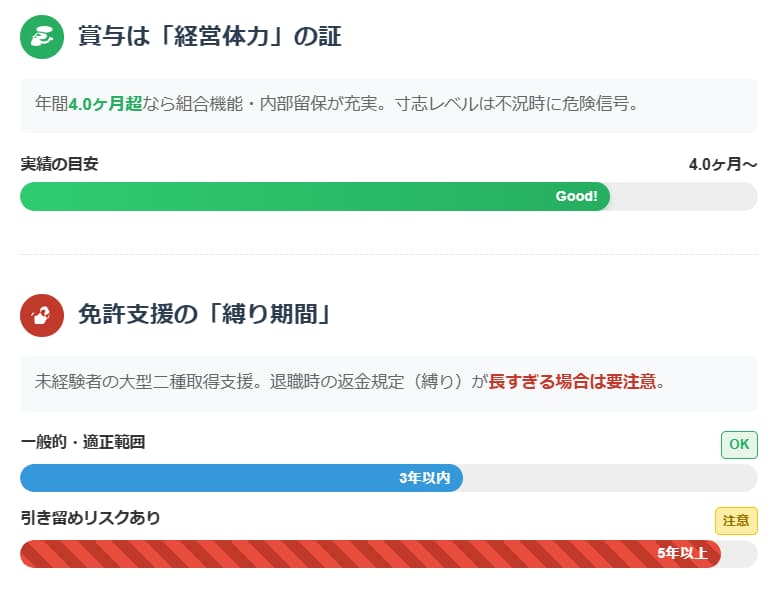Select the 賞与は「経営体力」の証 heading
Screen dimensions: 777x599
click(x=210, y=37)
